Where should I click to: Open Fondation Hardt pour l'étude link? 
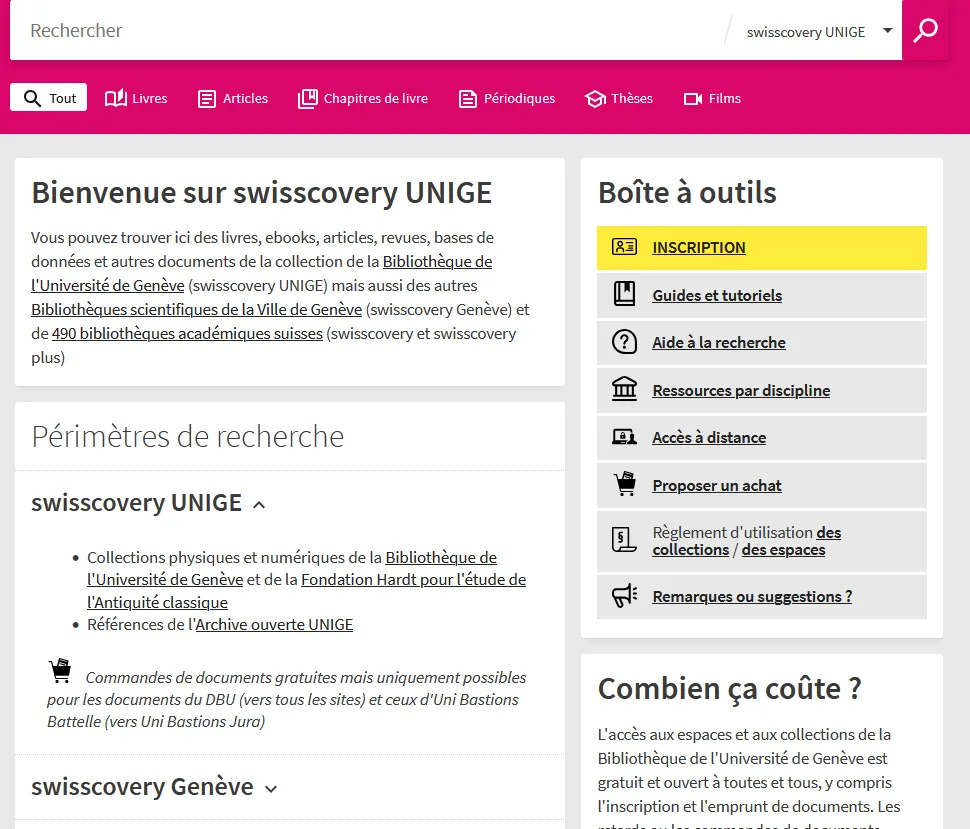pos(307,591)
